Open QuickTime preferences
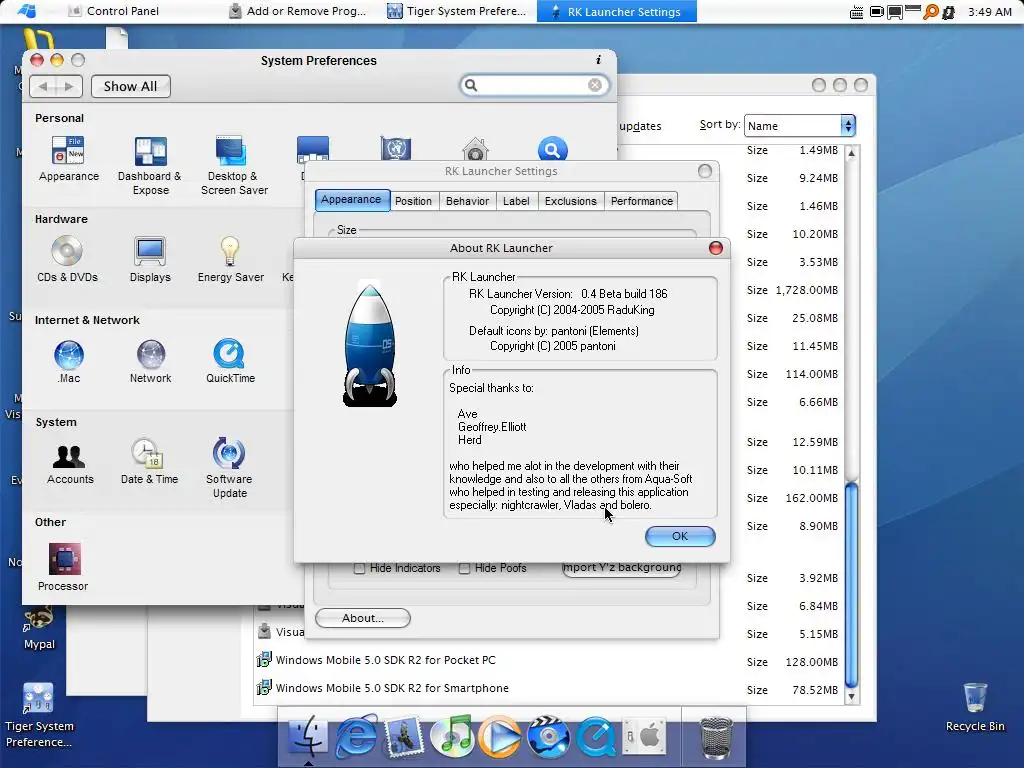The image size is (1024, 768). pos(230,361)
